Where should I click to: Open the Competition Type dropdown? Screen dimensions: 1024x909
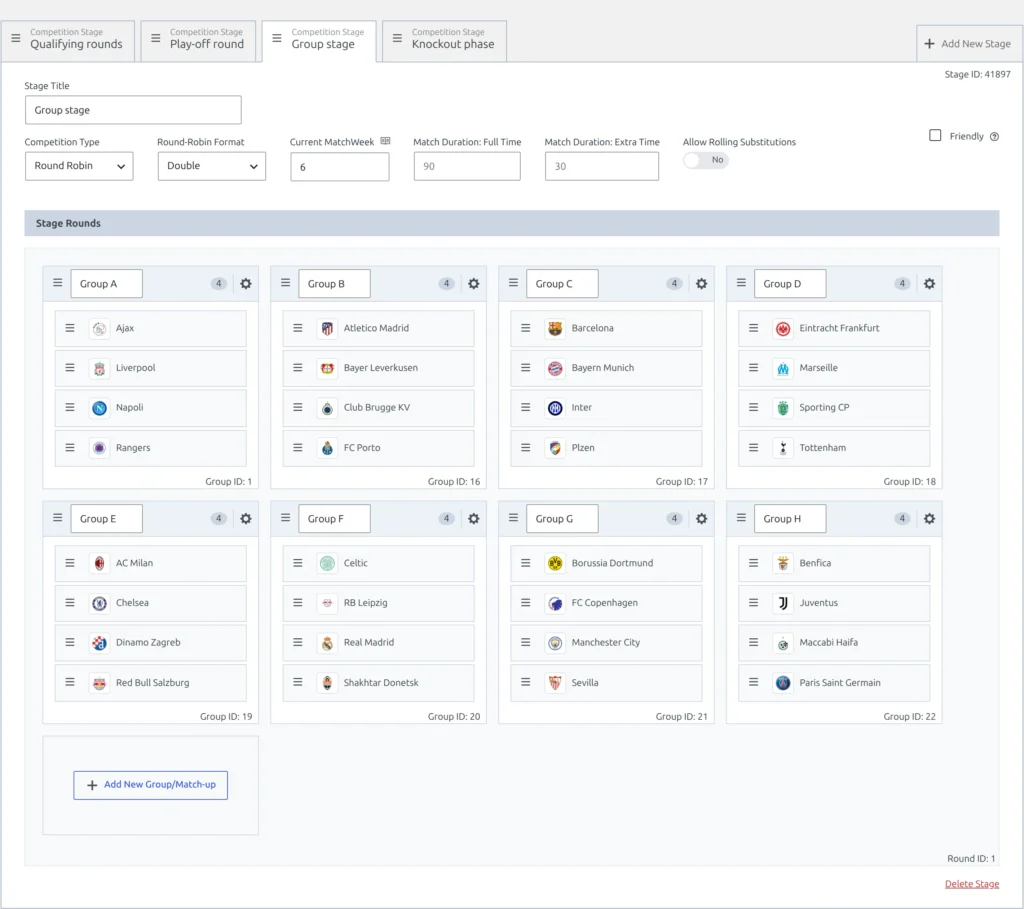click(79, 166)
